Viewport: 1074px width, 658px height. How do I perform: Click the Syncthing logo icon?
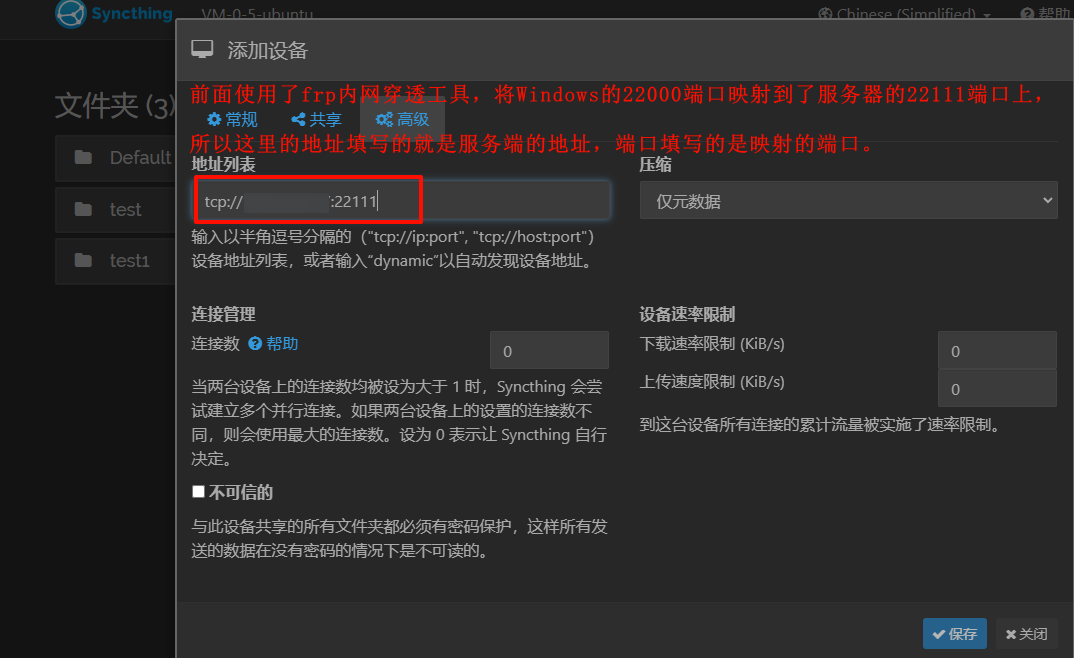(70, 13)
